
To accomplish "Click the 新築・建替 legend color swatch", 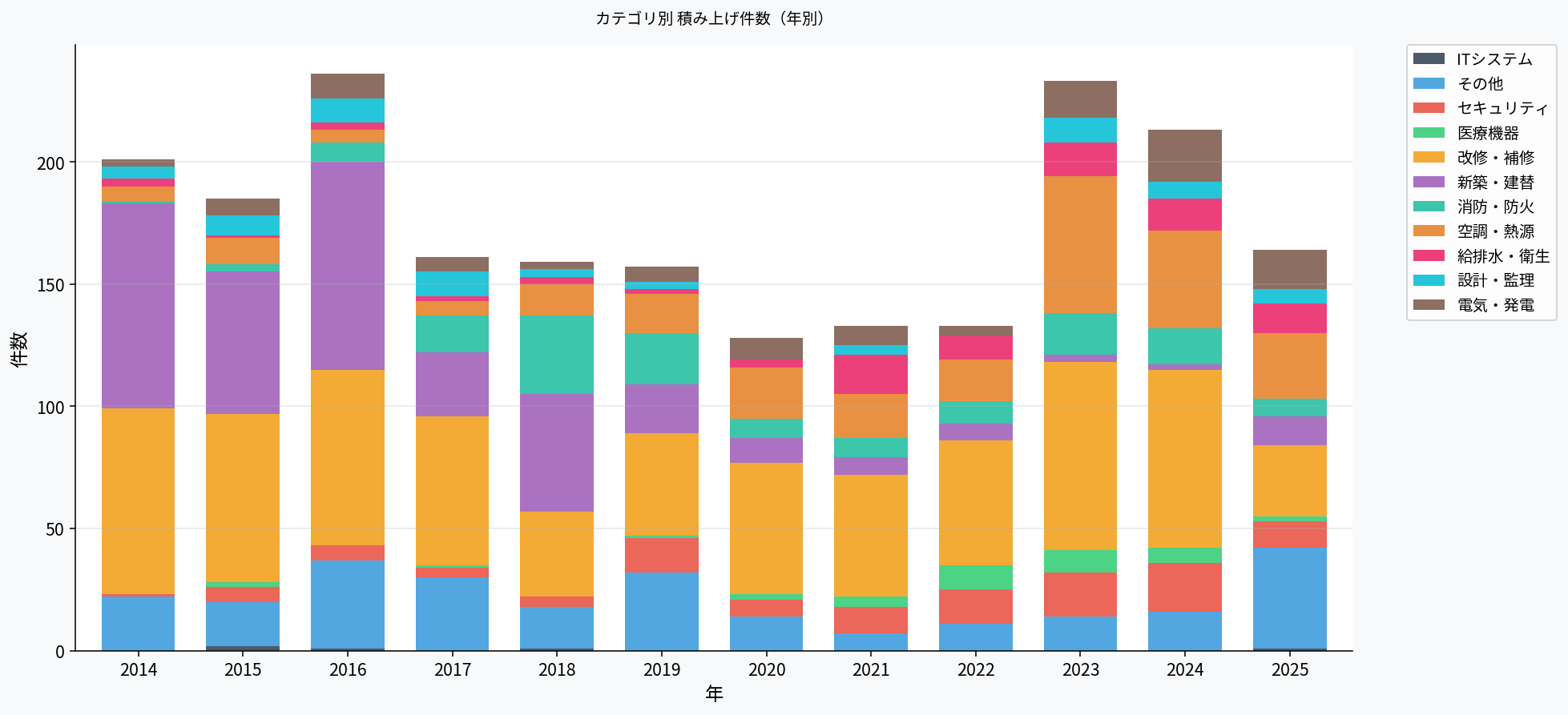I will (x=1429, y=182).
